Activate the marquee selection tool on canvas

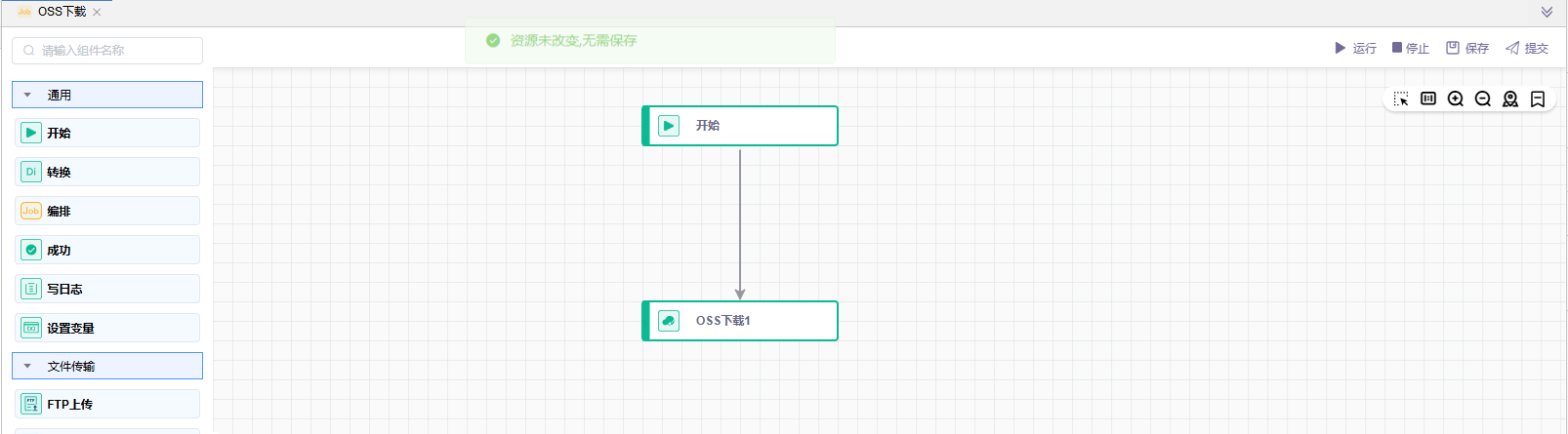point(1401,99)
